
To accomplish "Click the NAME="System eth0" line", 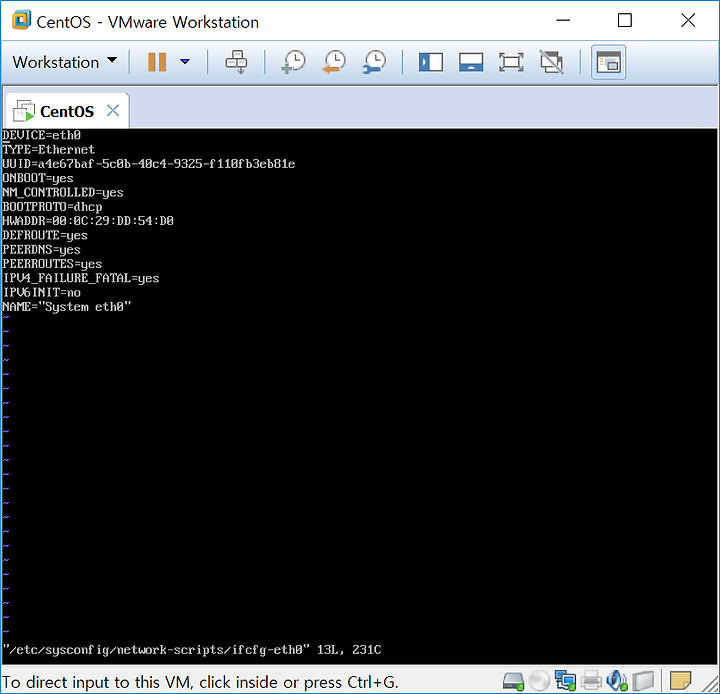I will pyautogui.click(x=67, y=306).
